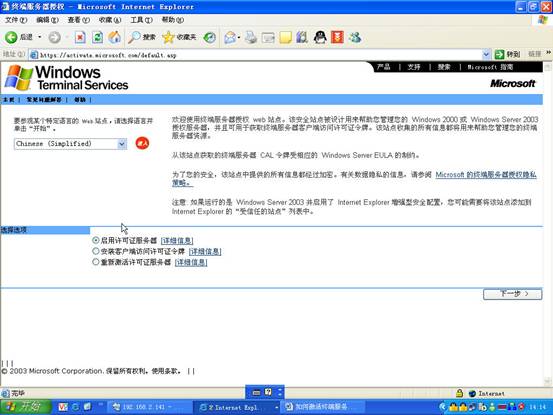
Task: Expand the address bar URL history dropdown
Action: coord(486,54)
